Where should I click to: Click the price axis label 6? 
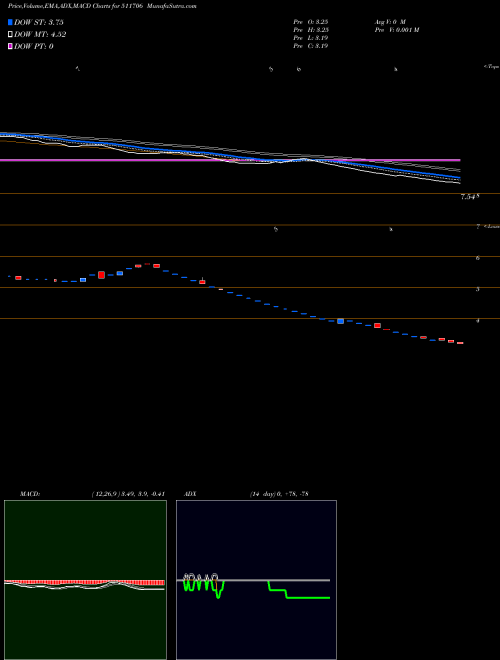pyautogui.click(x=478, y=258)
